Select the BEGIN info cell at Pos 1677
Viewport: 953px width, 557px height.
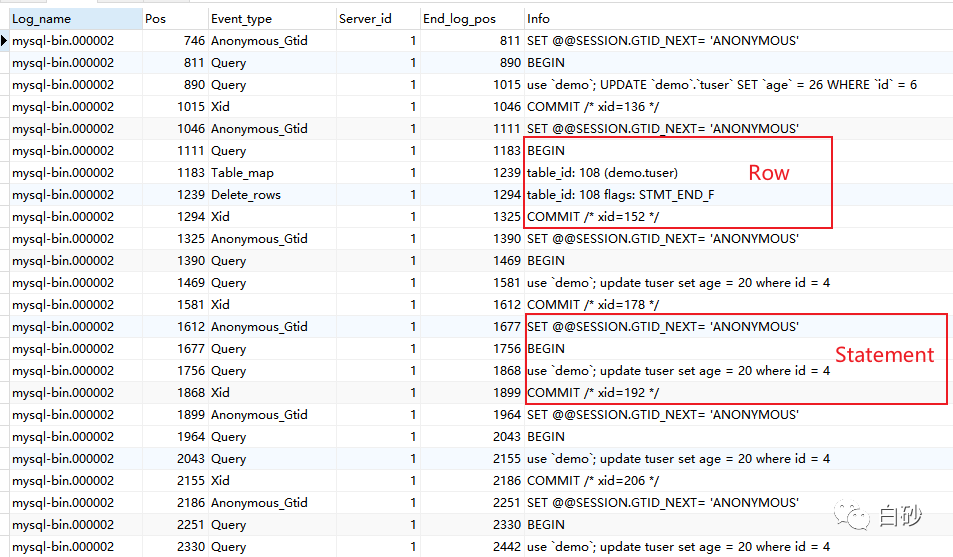coord(738,349)
